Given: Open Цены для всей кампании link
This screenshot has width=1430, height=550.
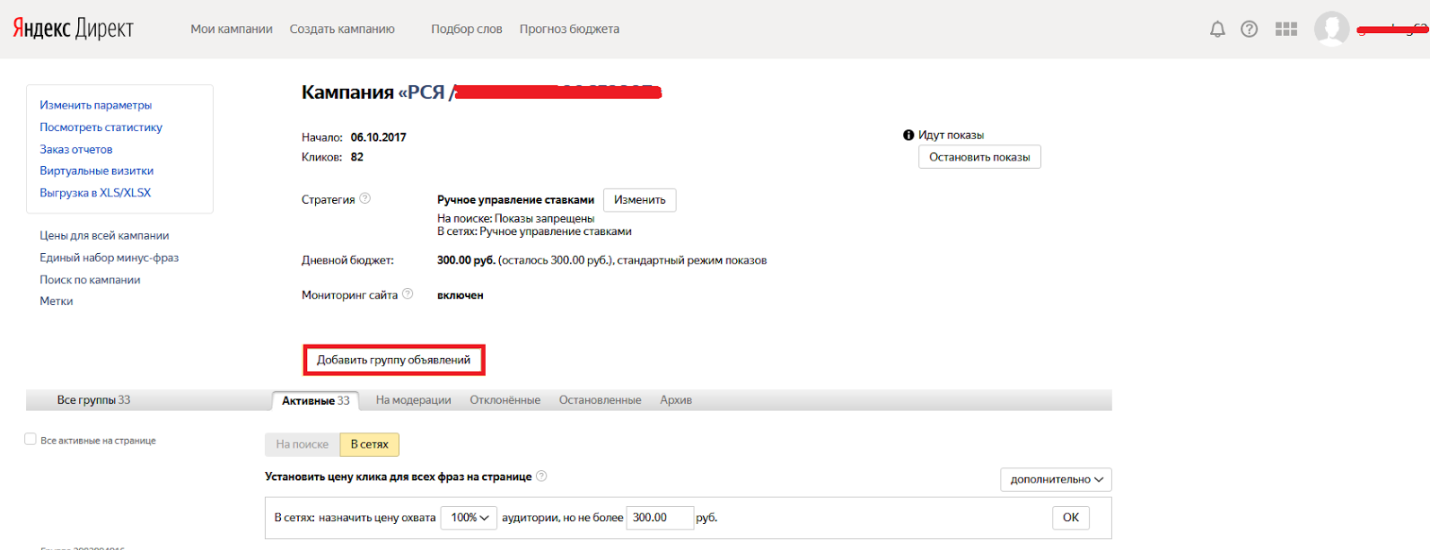Looking at the screenshot, I should pos(104,236).
